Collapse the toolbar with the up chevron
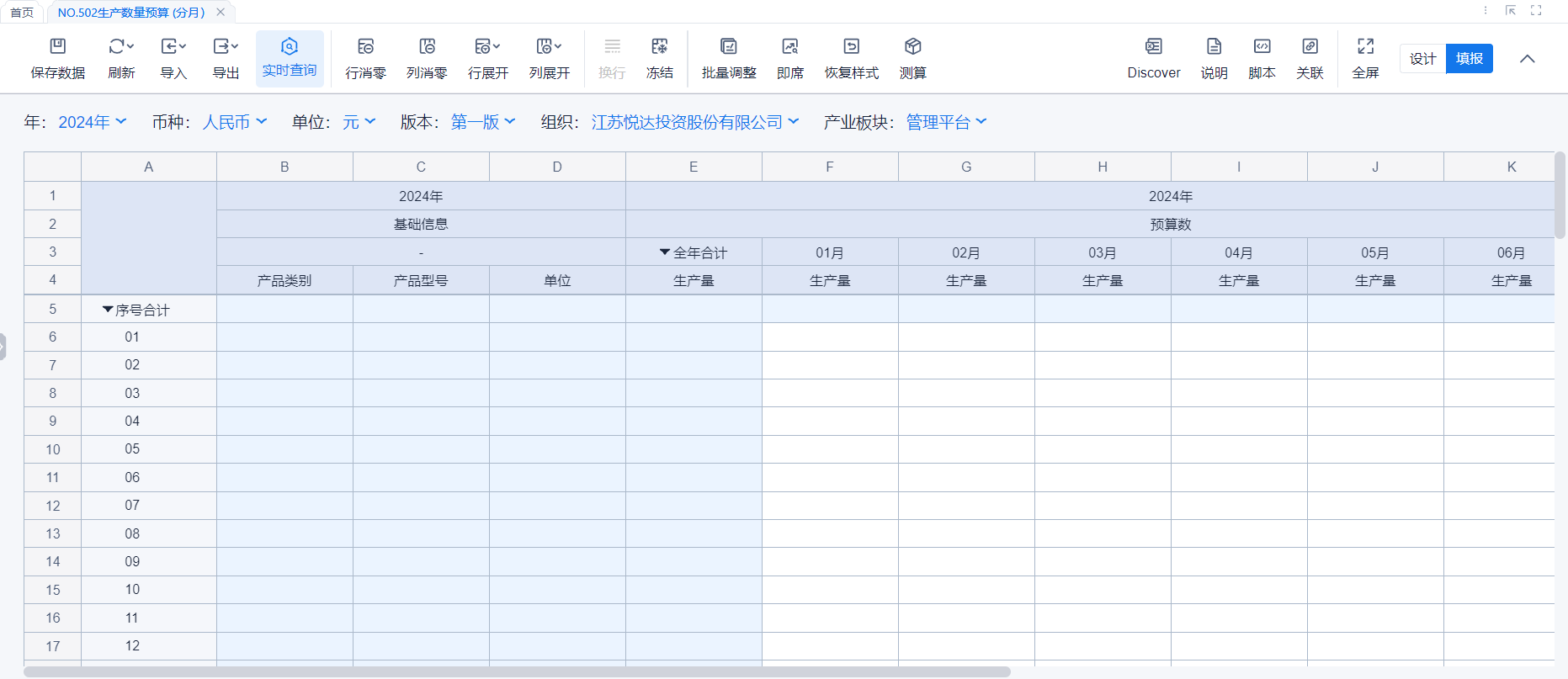1568x679 pixels. pos(1528,59)
